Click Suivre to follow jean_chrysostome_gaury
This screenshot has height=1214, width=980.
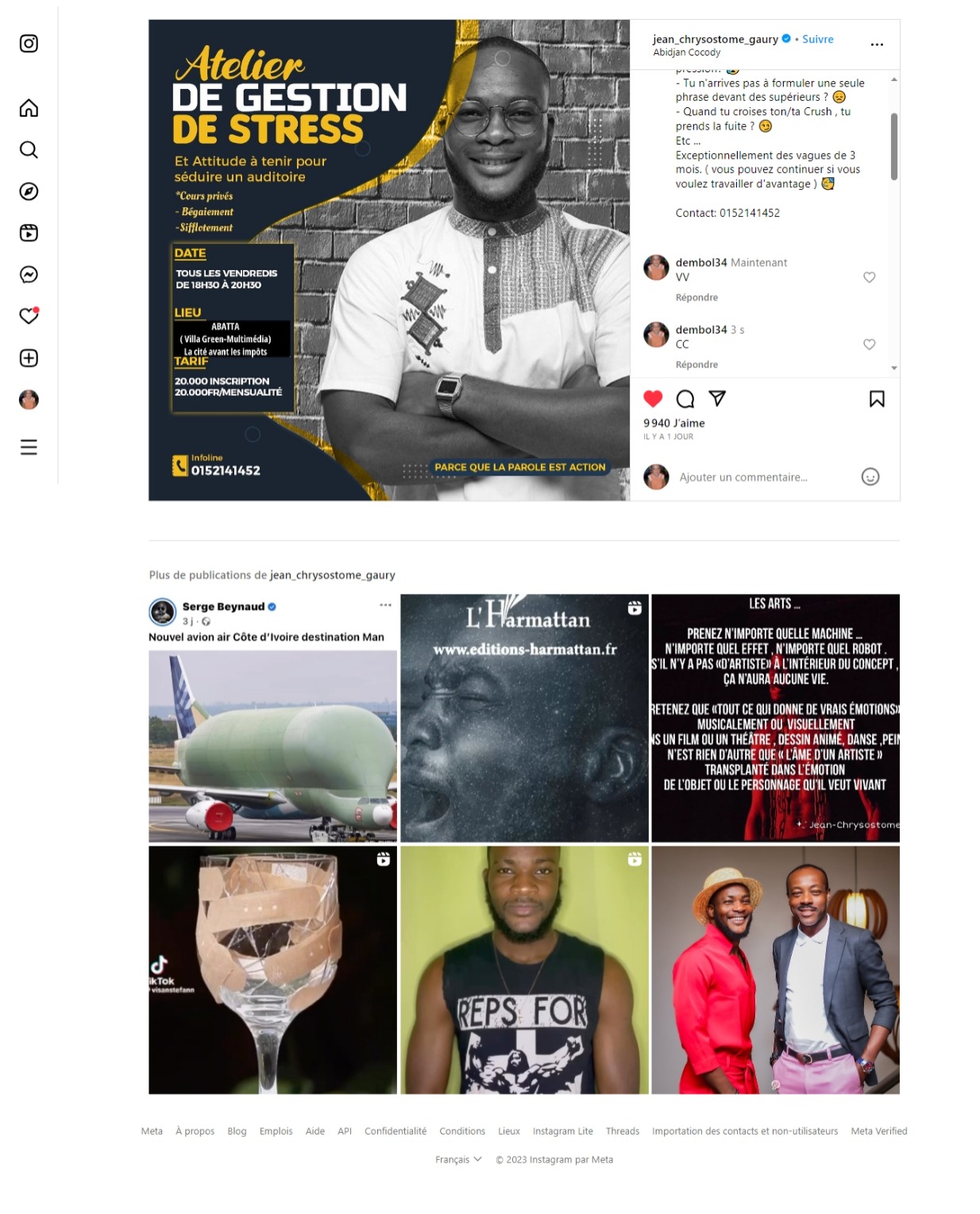(817, 39)
